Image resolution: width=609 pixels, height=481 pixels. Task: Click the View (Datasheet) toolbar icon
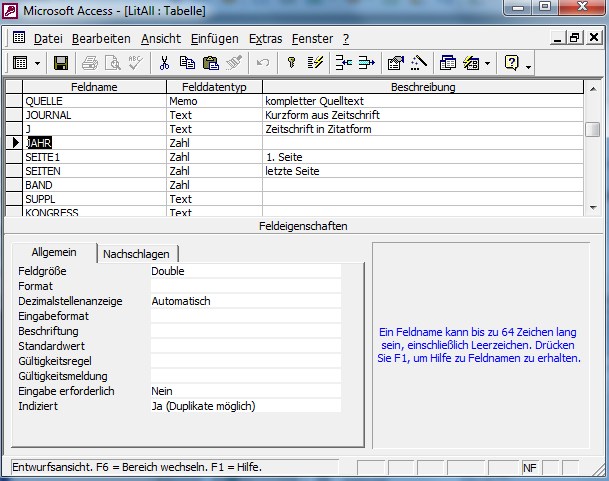(x=20, y=63)
